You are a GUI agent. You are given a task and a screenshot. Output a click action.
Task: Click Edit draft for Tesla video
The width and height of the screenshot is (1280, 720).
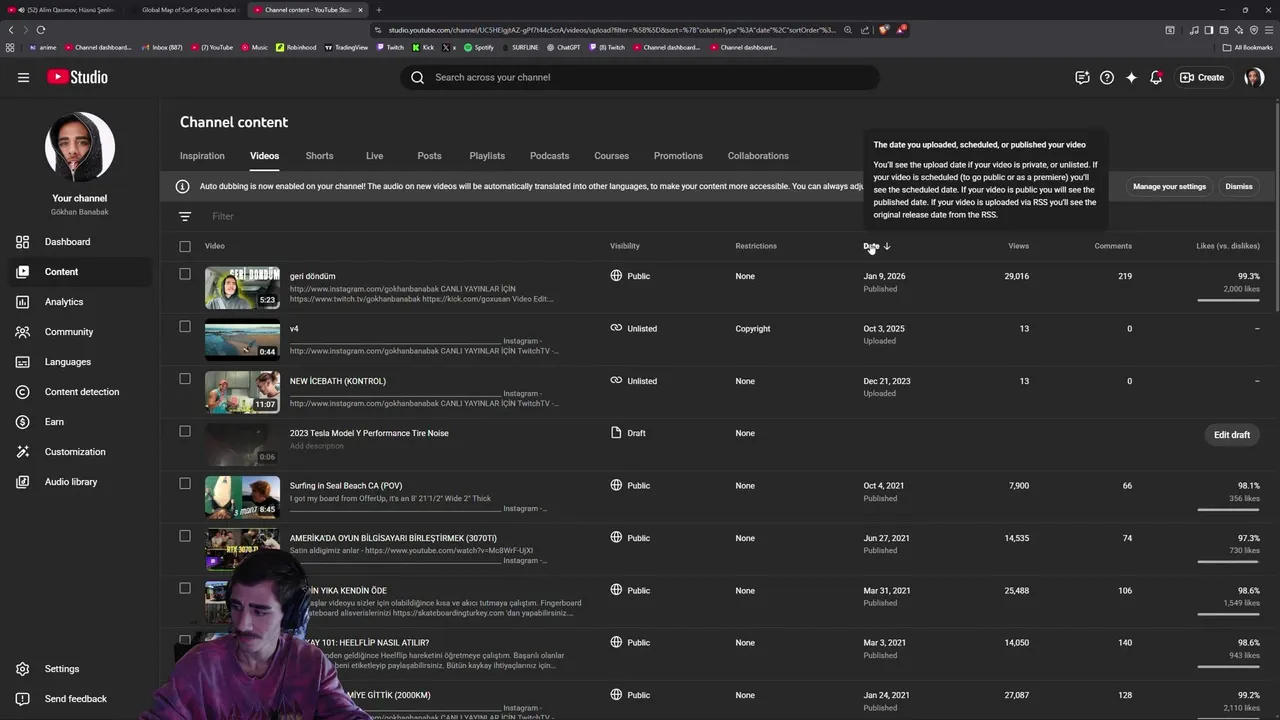coord(1232,435)
